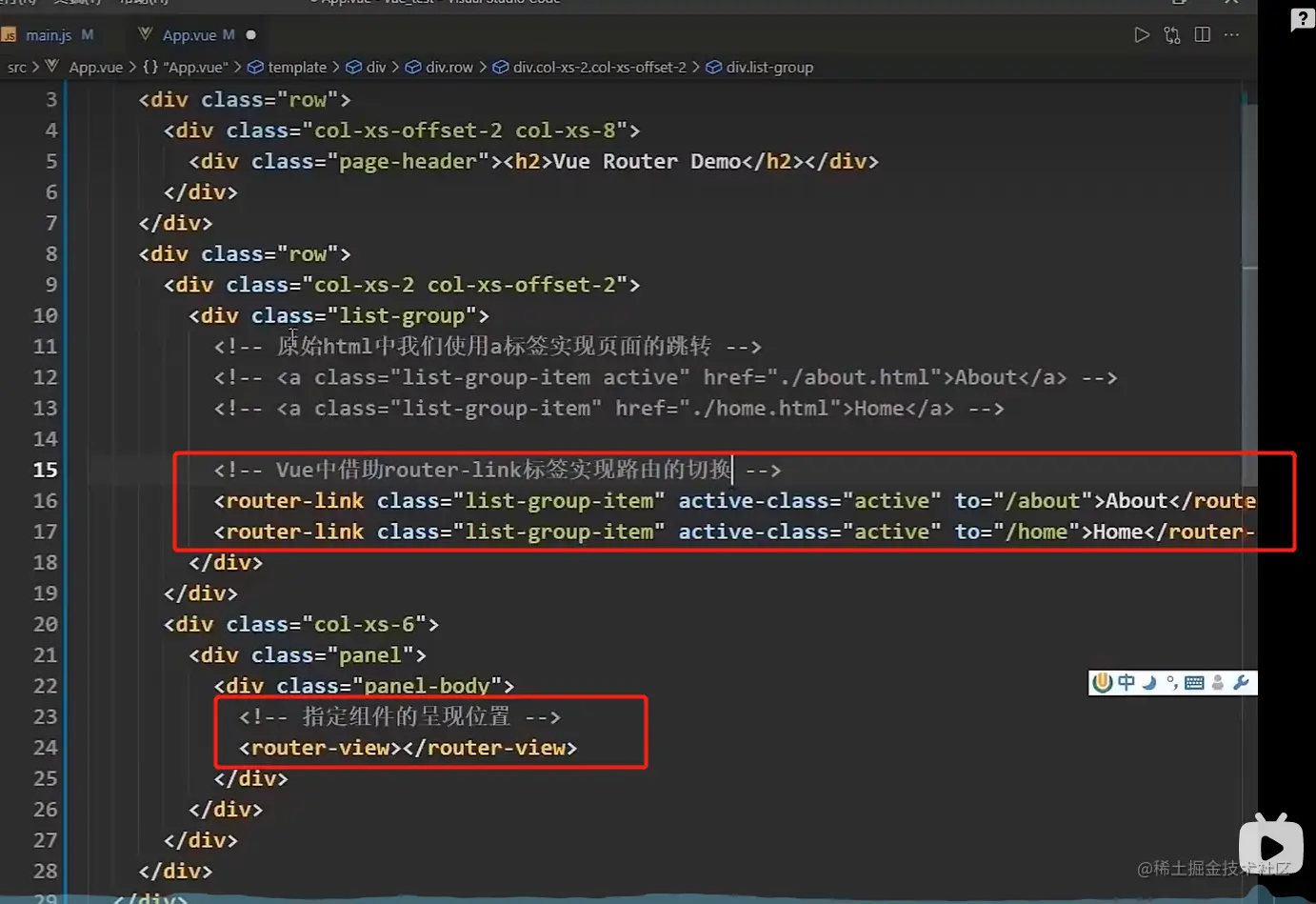Split the editor with the split icon

1203,35
